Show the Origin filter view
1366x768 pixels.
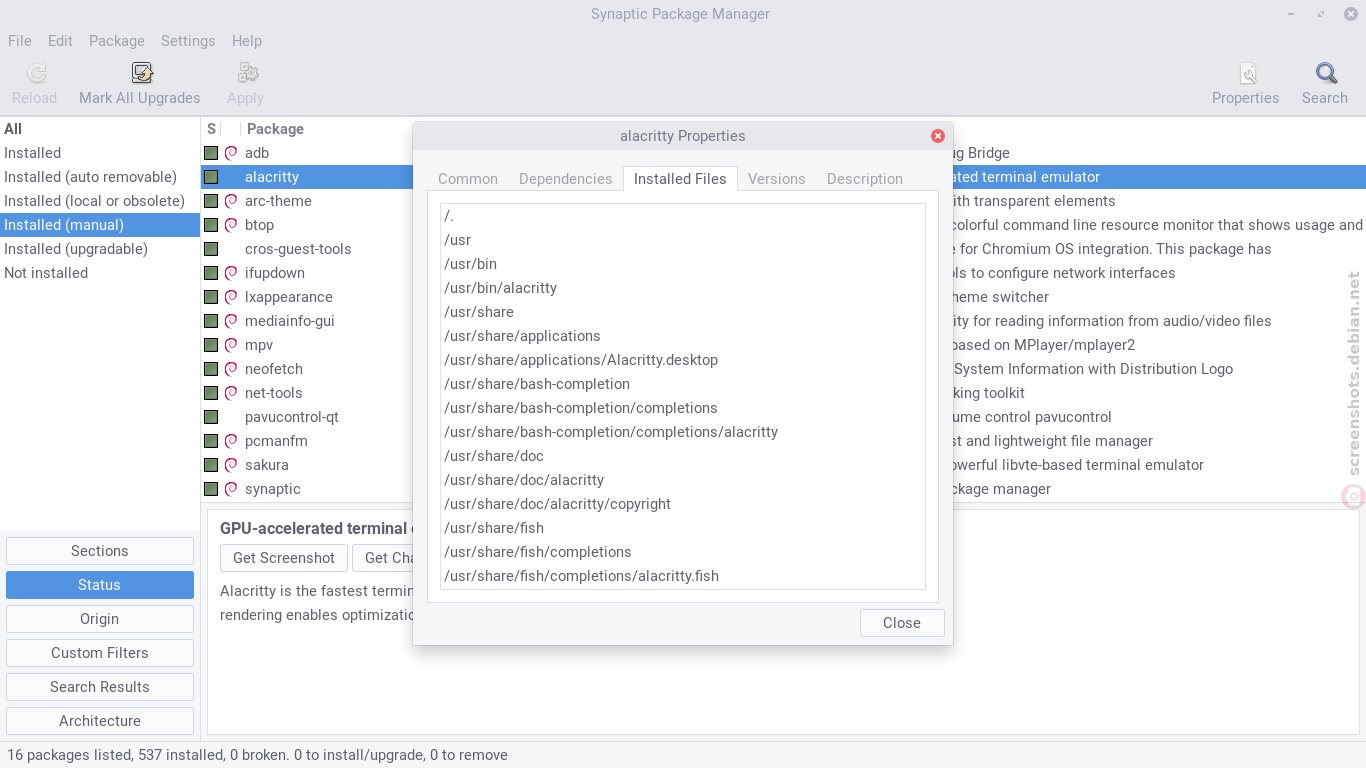click(x=100, y=619)
